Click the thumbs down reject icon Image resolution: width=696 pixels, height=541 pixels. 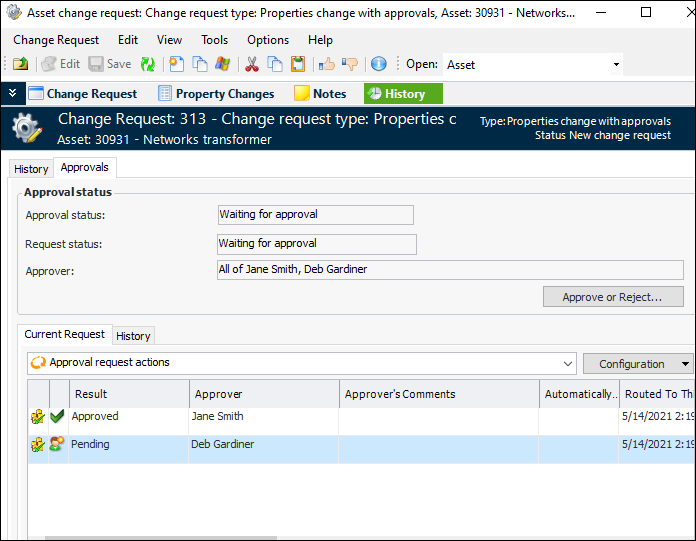(349, 64)
